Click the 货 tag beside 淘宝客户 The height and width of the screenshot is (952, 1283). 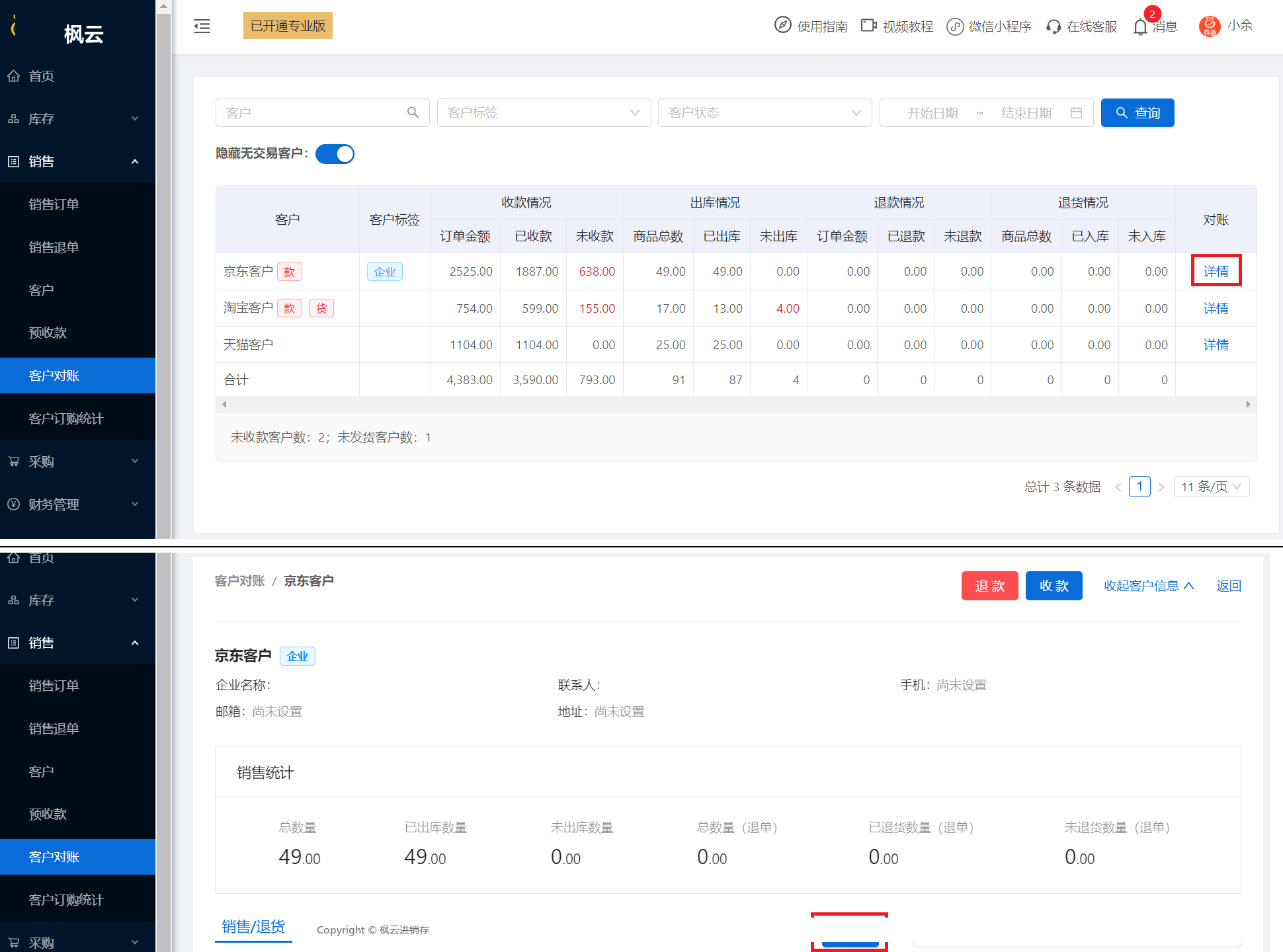coord(321,308)
